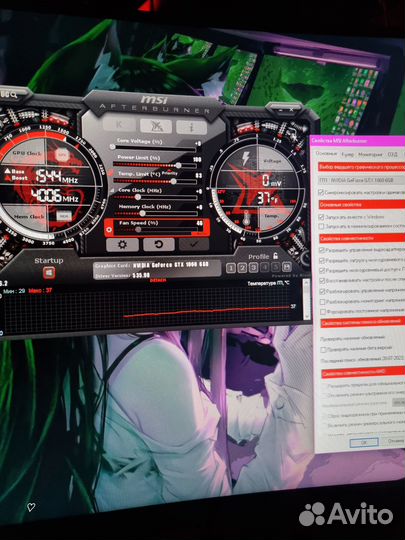
Task: Switch to the ОЭД tab in properties
Action: pos(393,154)
